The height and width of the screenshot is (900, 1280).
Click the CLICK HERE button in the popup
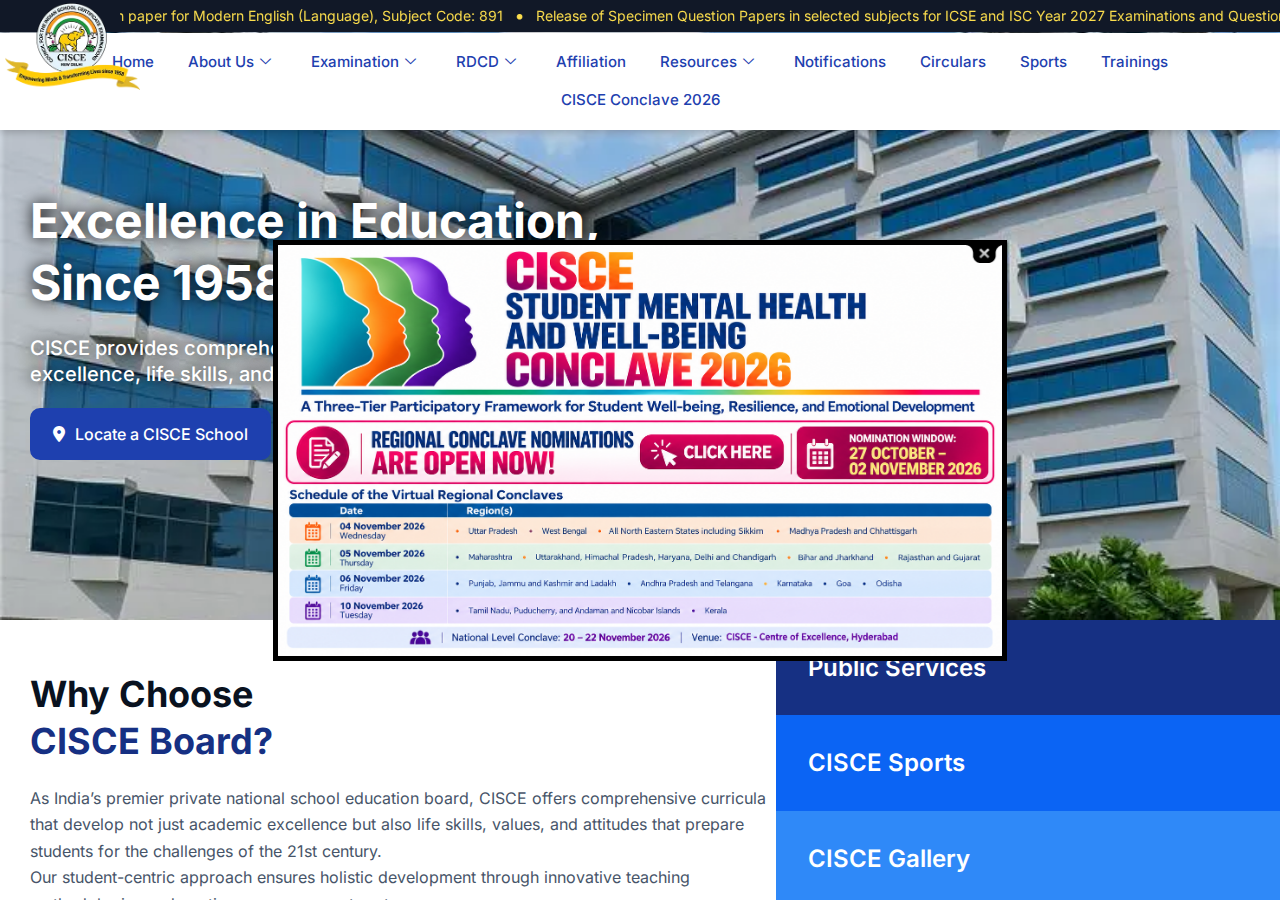point(712,452)
